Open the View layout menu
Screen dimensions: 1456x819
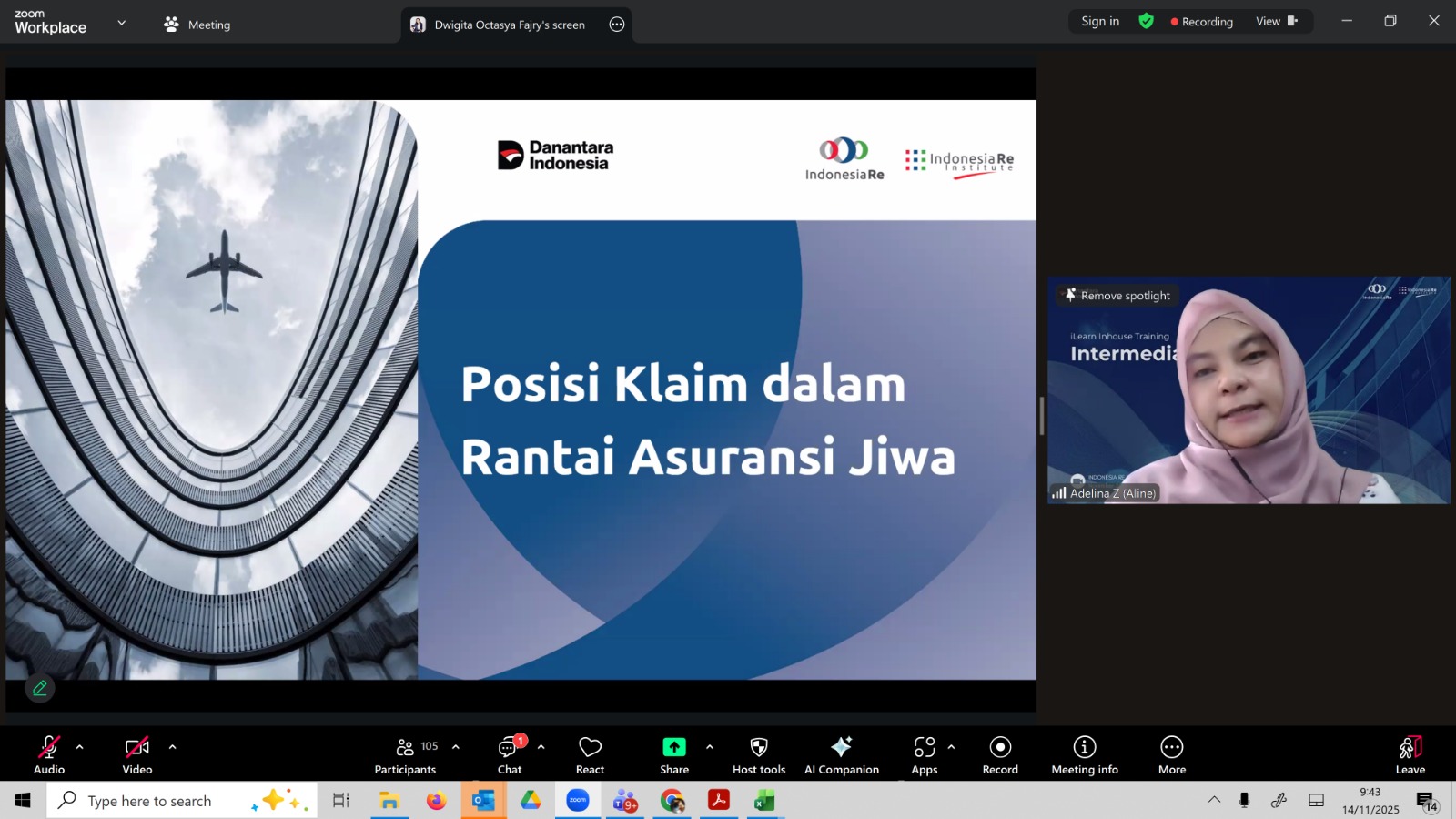click(x=1276, y=21)
